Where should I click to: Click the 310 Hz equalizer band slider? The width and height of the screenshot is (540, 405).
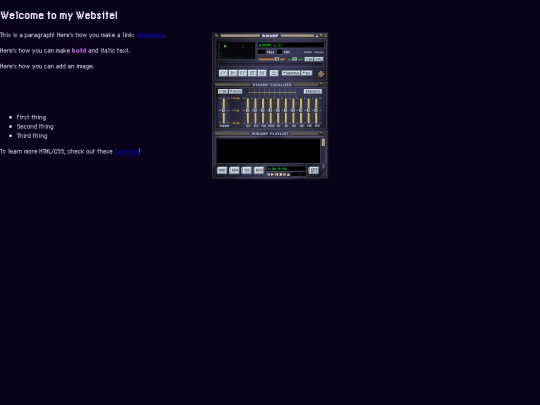point(263,111)
